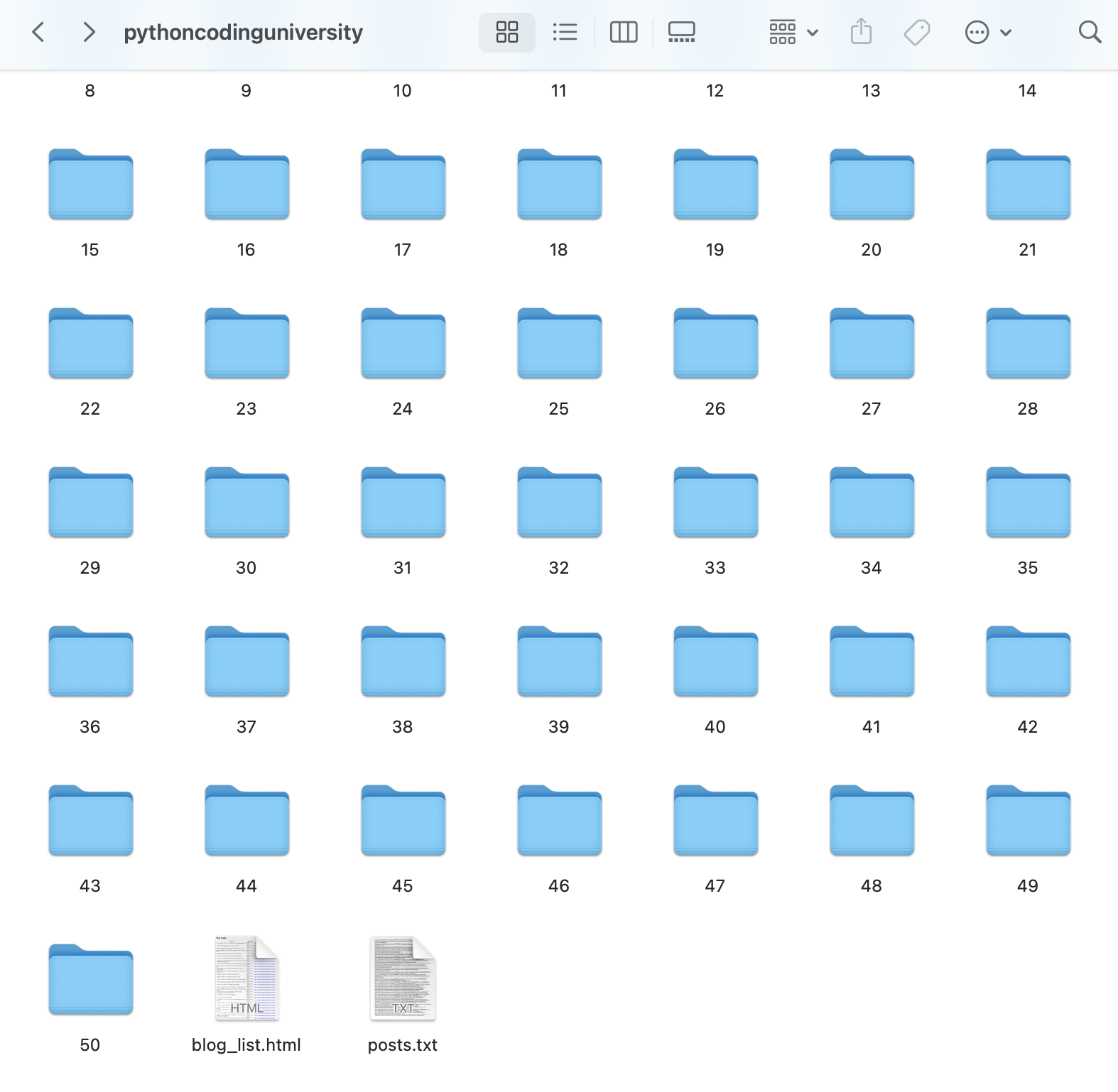Select folder 21
The height and width of the screenshot is (1092, 1118).
point(1029,184)
